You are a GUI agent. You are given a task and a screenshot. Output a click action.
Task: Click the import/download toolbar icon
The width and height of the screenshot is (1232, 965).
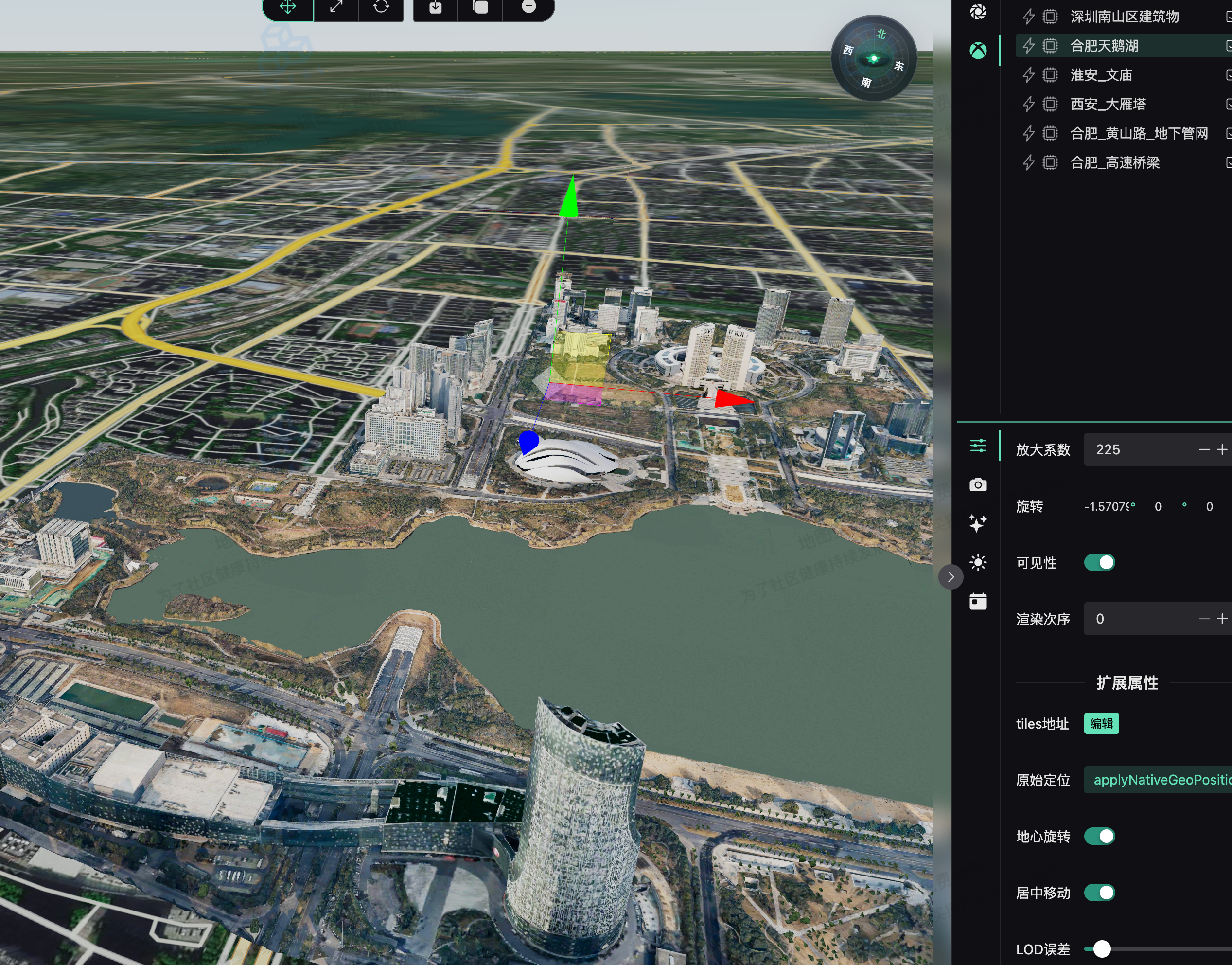[x=435, y=7]
